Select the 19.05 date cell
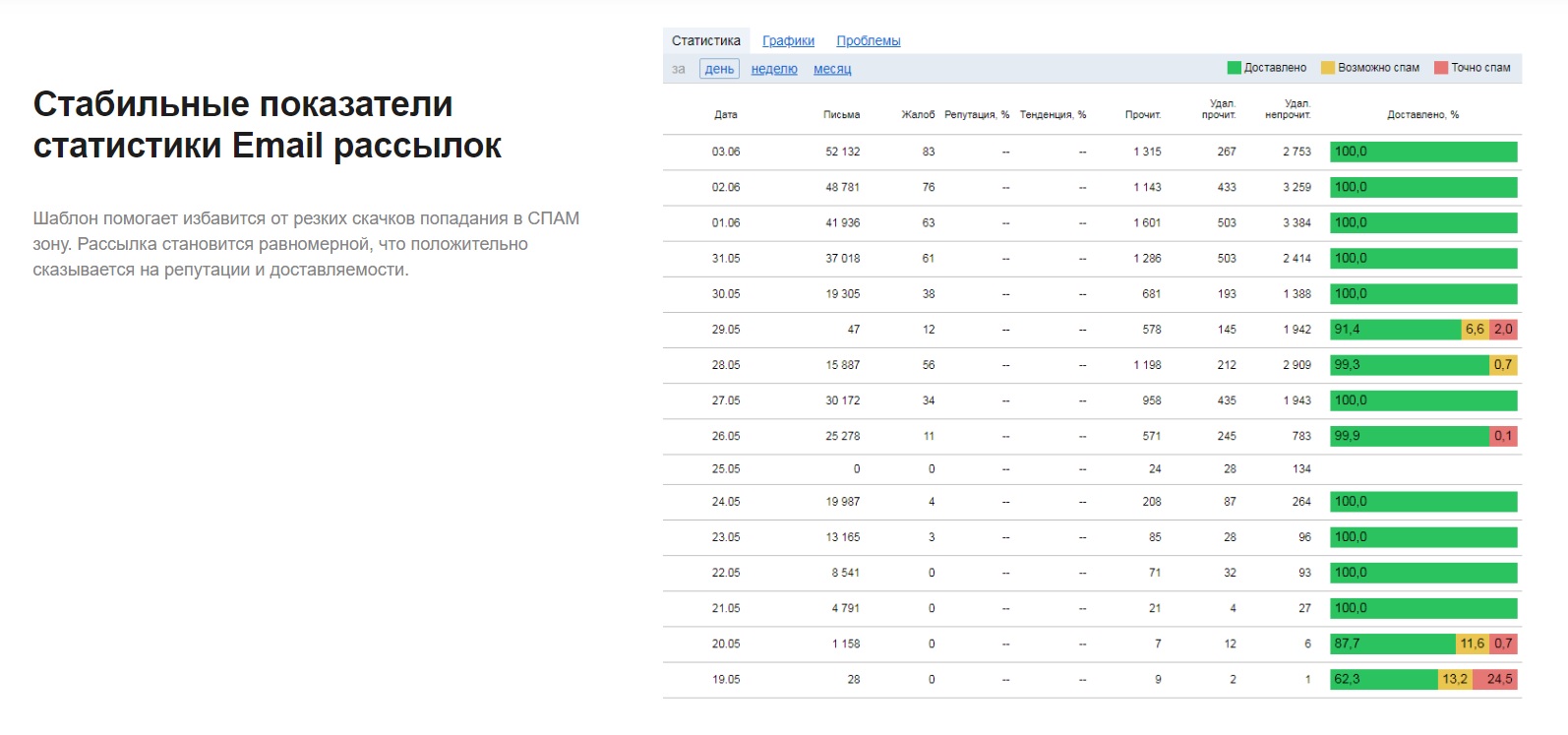Image resolution: width=1568 pixels, height=735 pixels. [x=726, y=680]
